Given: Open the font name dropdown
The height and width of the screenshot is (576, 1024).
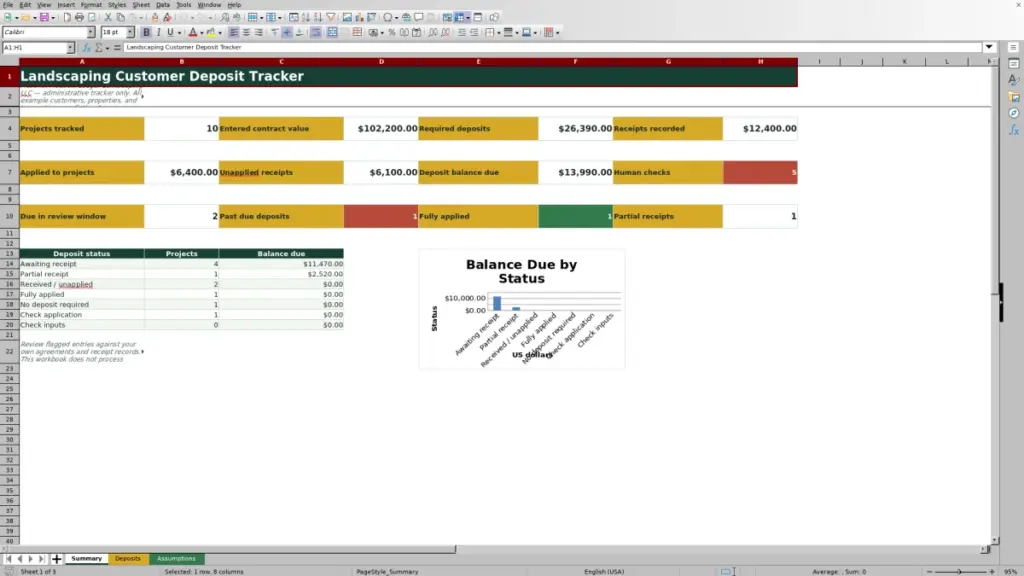Looking at the screenshot, I should point(91,33).
